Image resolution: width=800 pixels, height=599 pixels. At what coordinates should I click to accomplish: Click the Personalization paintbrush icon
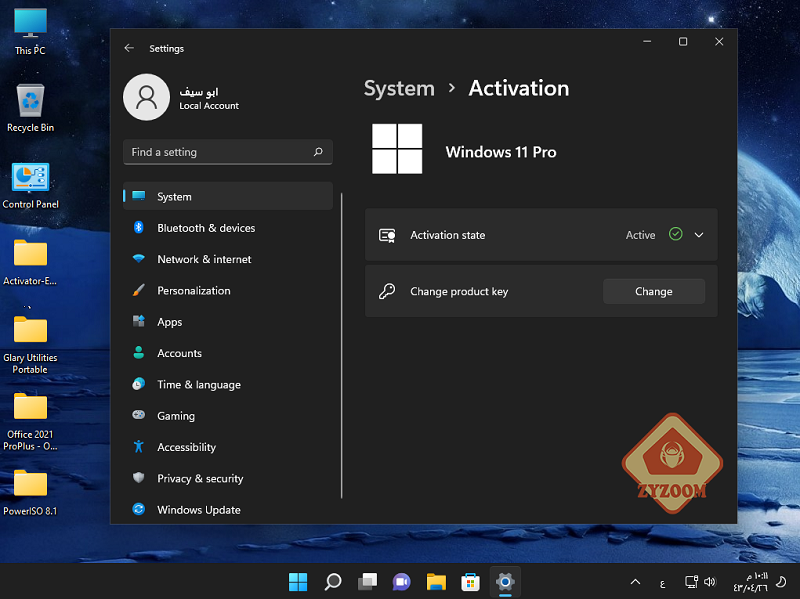tap(138, 290)
